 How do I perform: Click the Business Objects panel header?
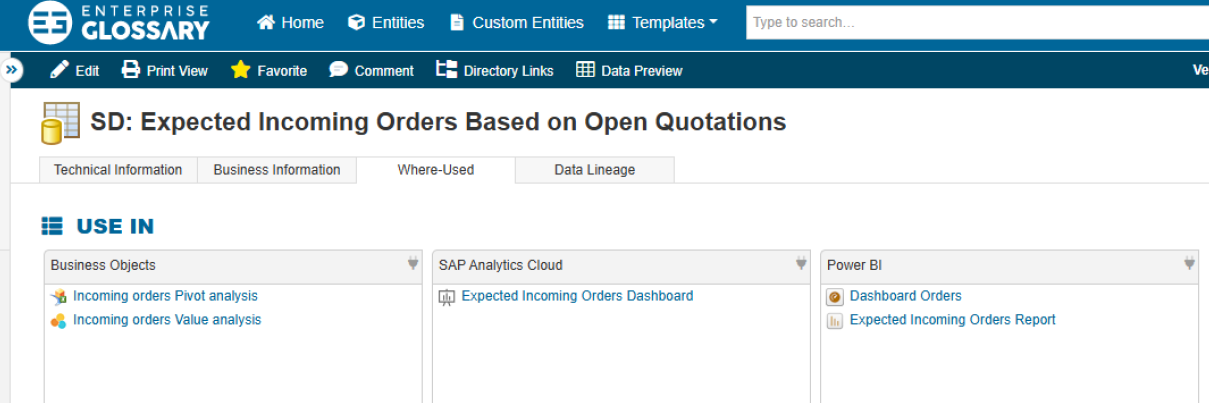click(x=233, y=266)
